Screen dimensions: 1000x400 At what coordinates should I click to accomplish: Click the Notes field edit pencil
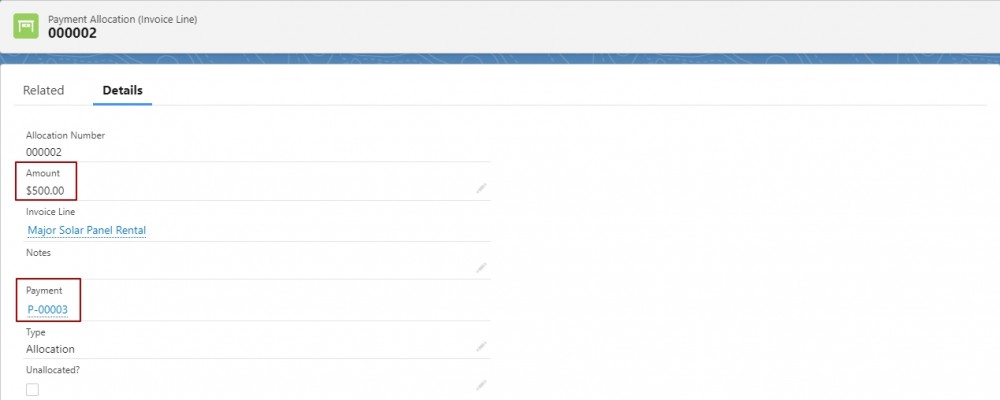click(x=482, y=267)
